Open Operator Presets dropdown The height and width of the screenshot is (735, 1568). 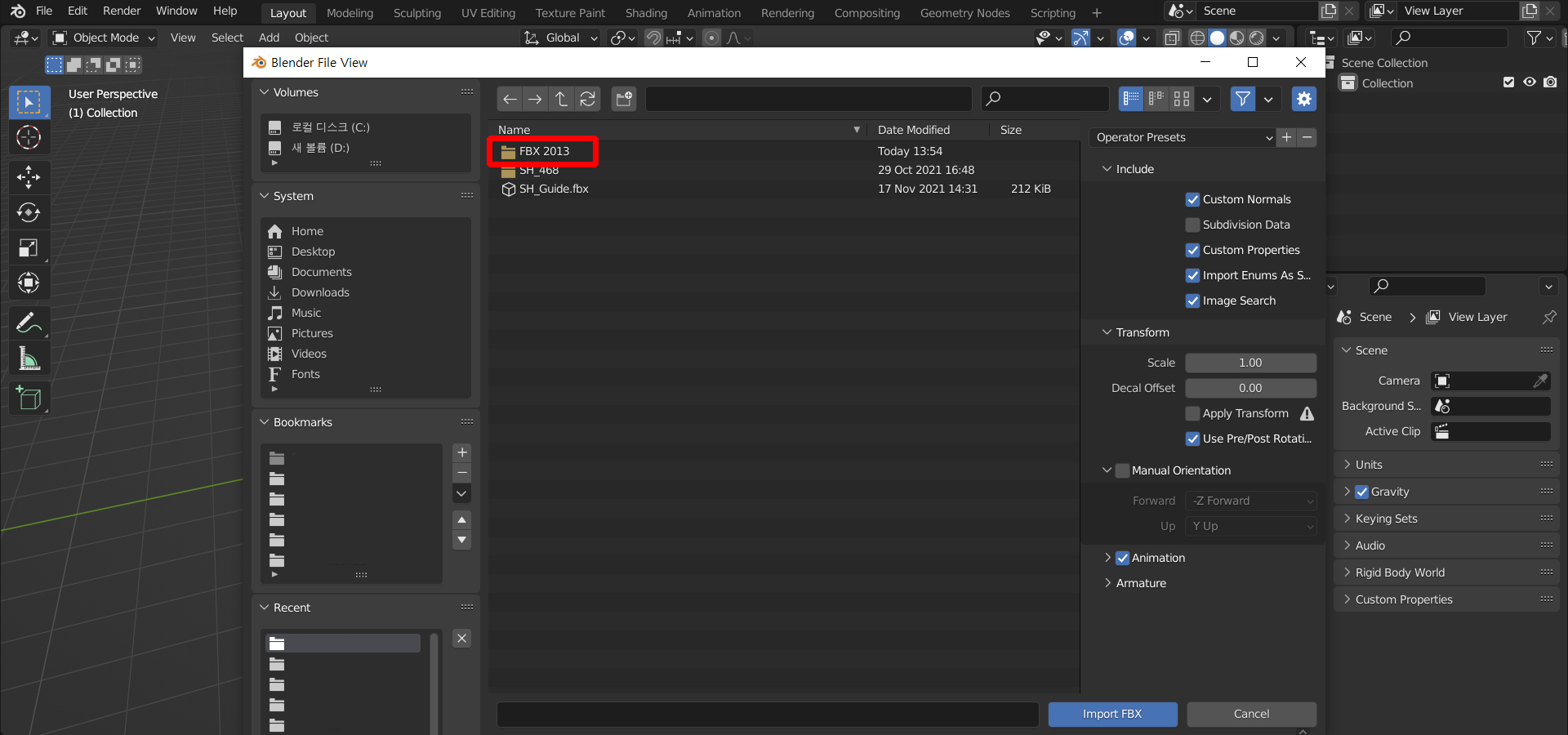tap(1183, 137)
